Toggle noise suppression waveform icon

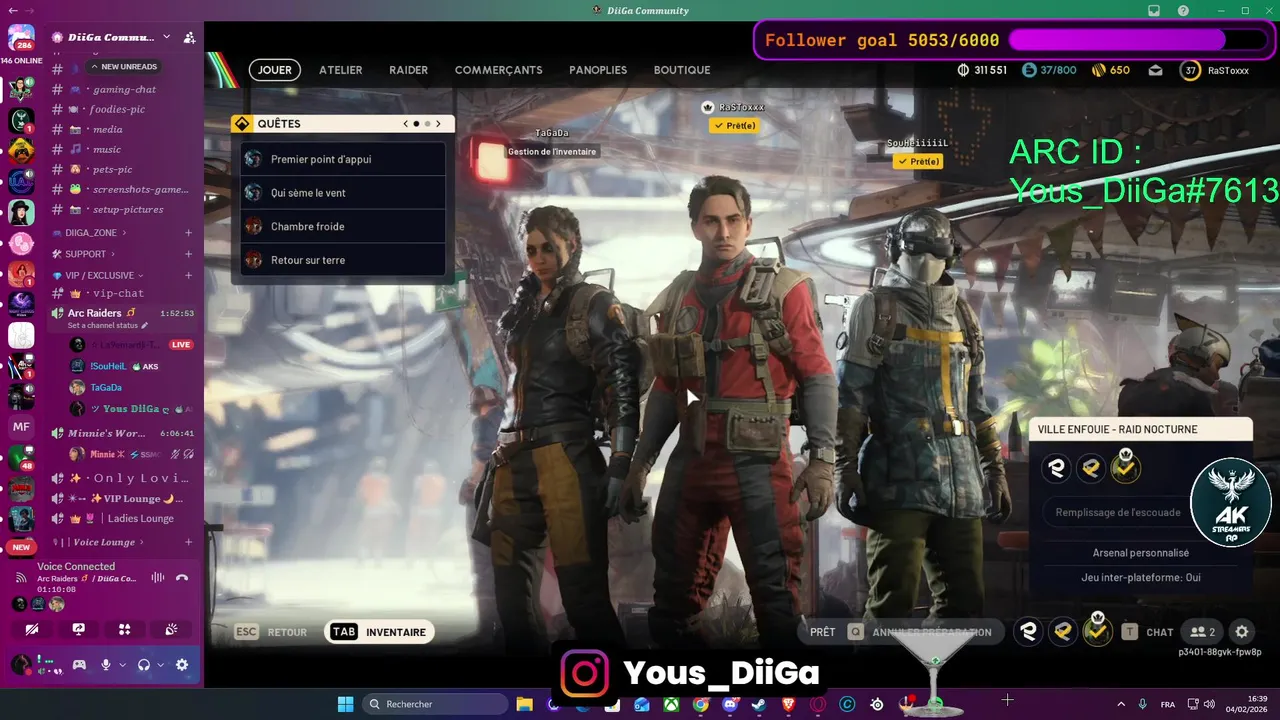point(157,577)
